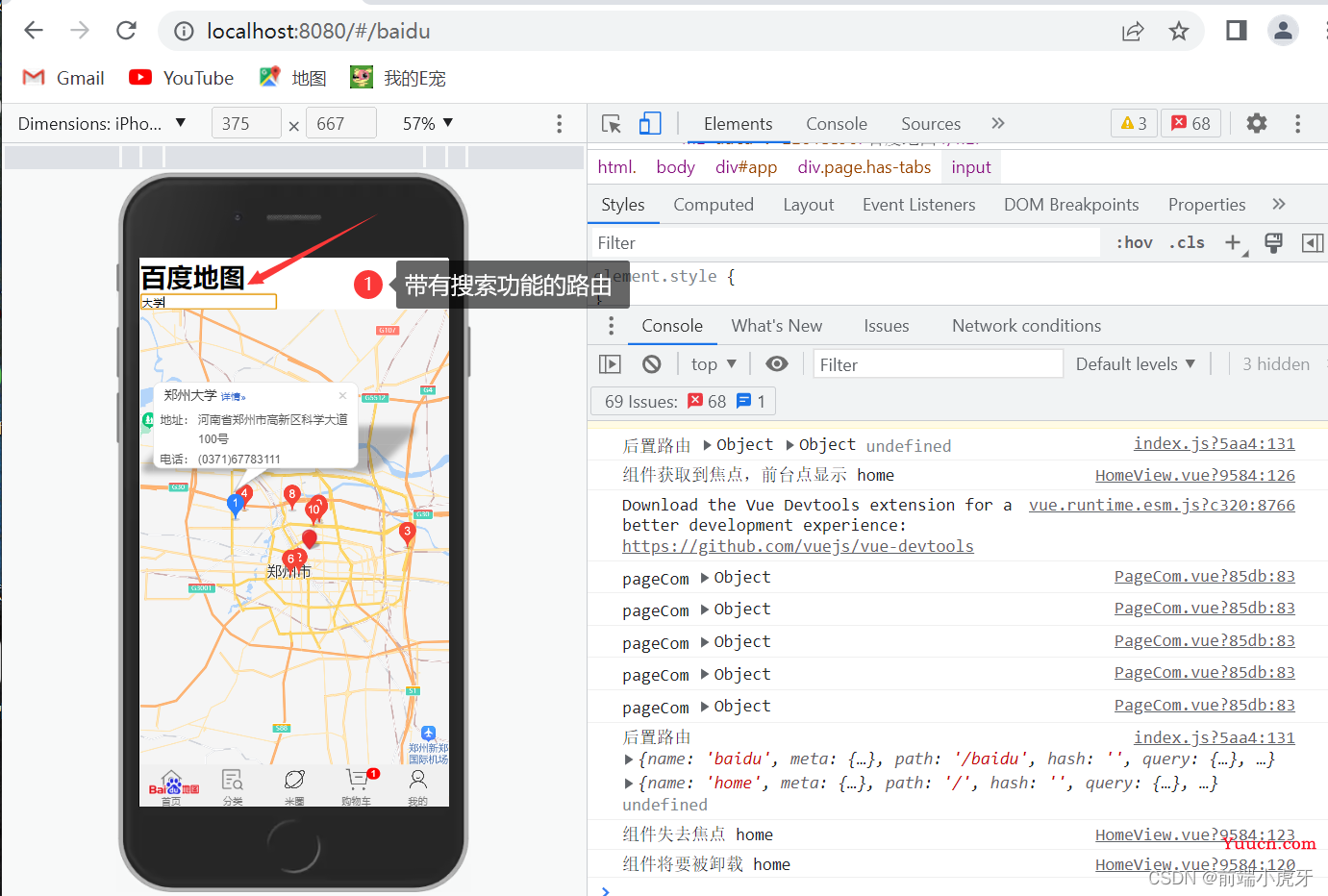This screenshot has height=896, width=1328.
Task: Select the div#app breadcrumb
Action: (x=746, y=167)
